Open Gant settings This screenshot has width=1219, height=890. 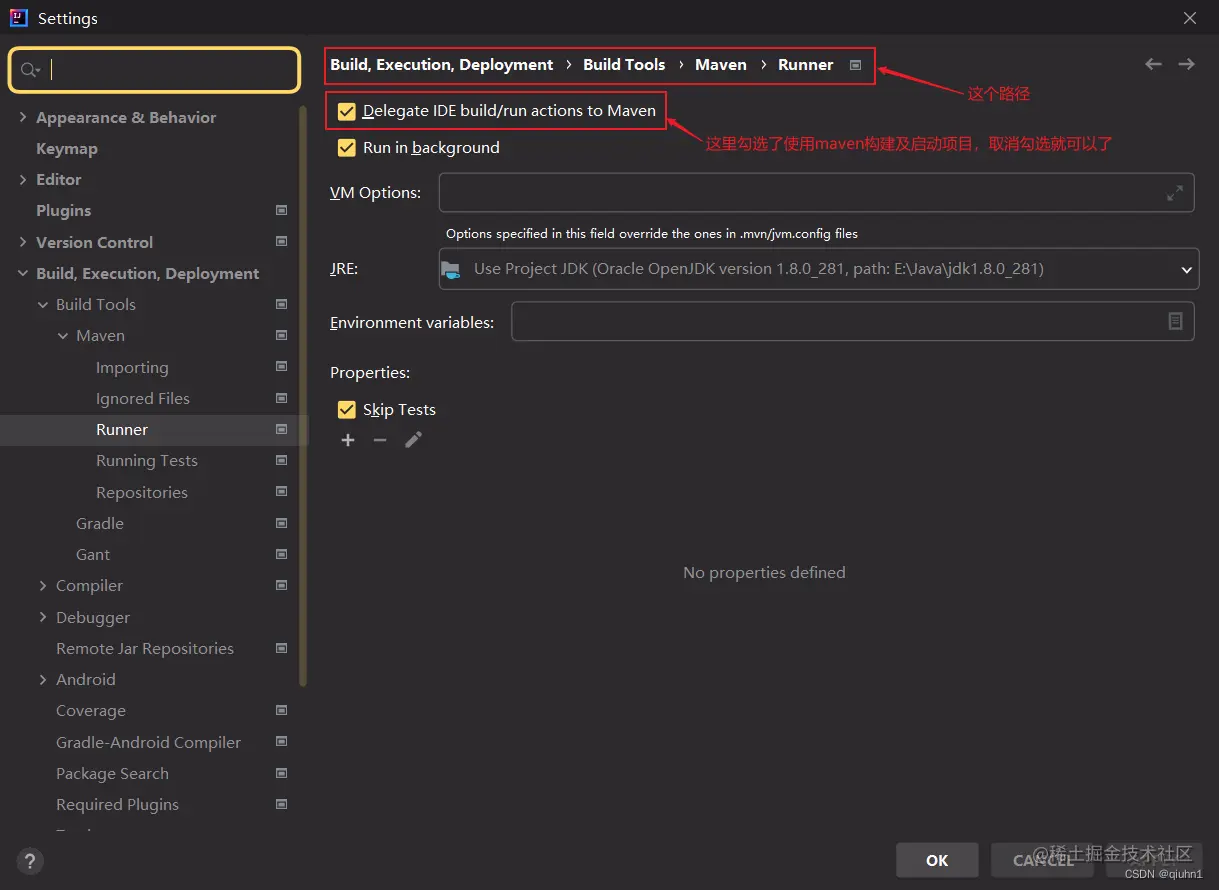coord(93,554)
